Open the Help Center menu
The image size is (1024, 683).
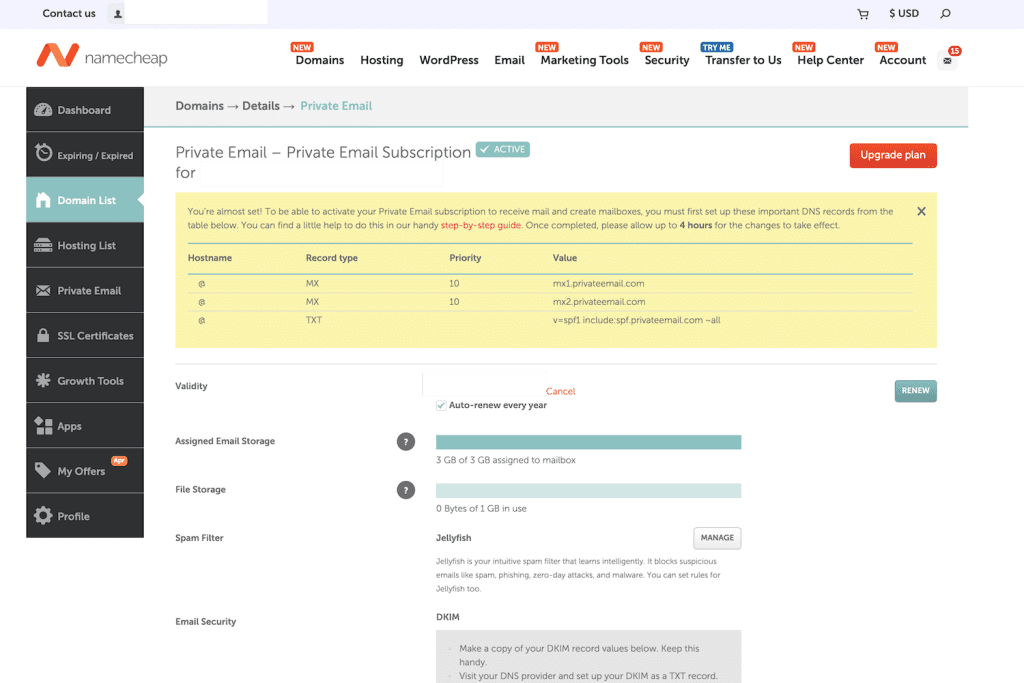(830, 59)
